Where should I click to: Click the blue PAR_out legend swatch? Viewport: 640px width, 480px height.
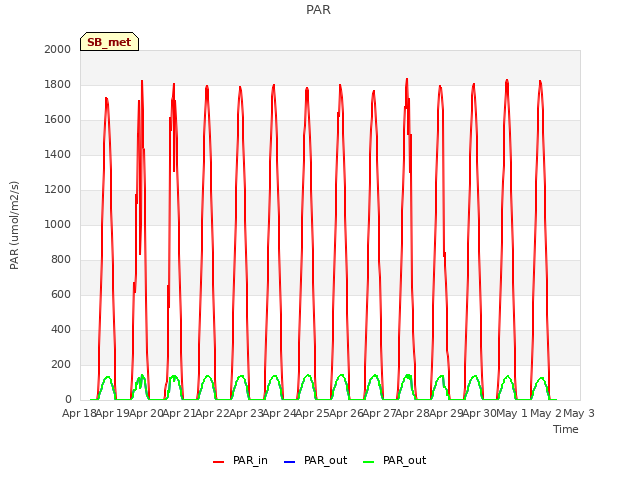point(289,462)
